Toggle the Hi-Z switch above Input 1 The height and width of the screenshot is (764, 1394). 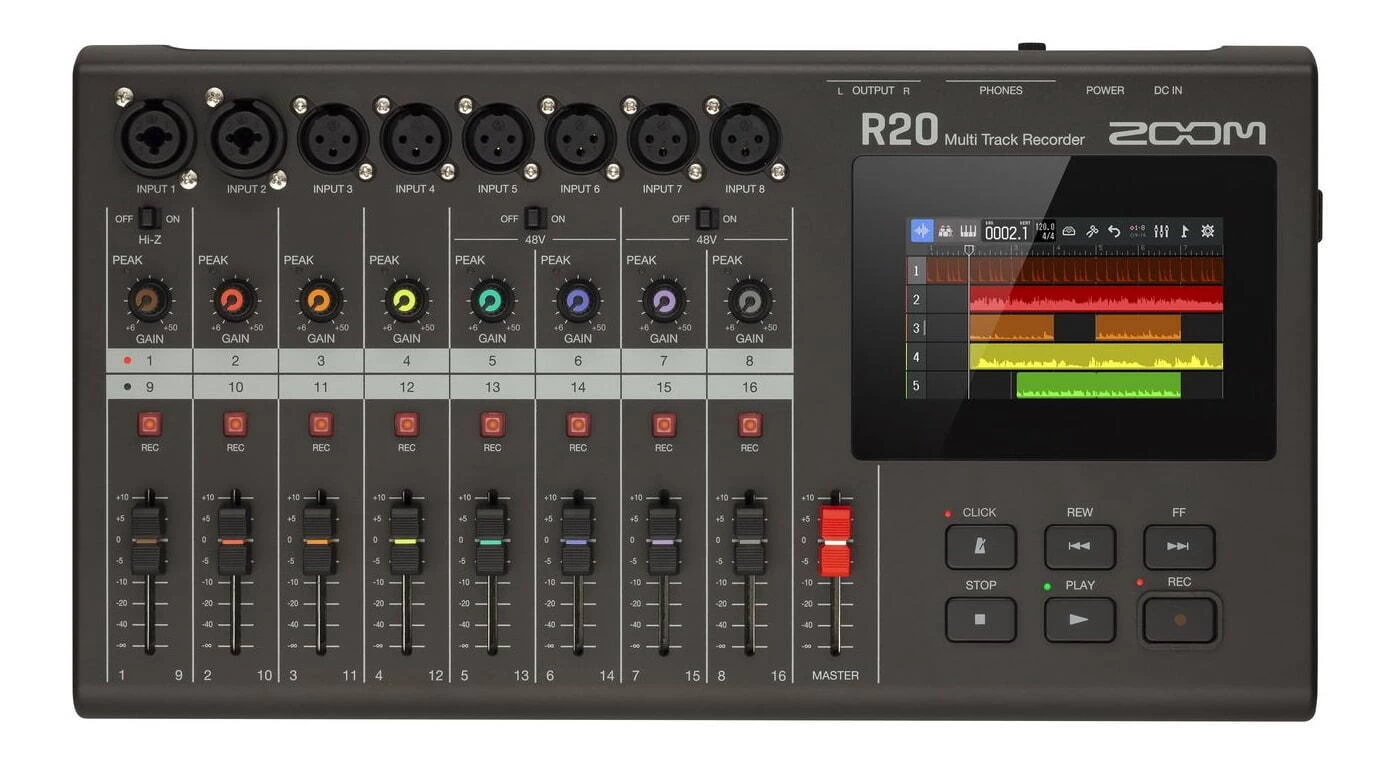[x=147, y=216]
